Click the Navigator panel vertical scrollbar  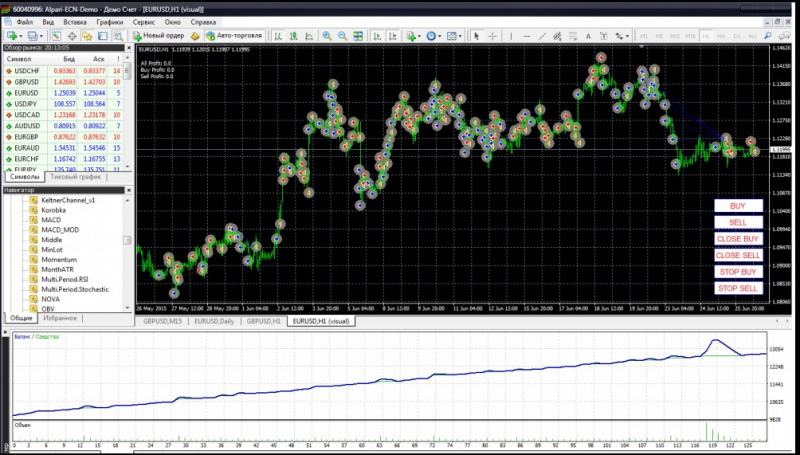[127, 240]
